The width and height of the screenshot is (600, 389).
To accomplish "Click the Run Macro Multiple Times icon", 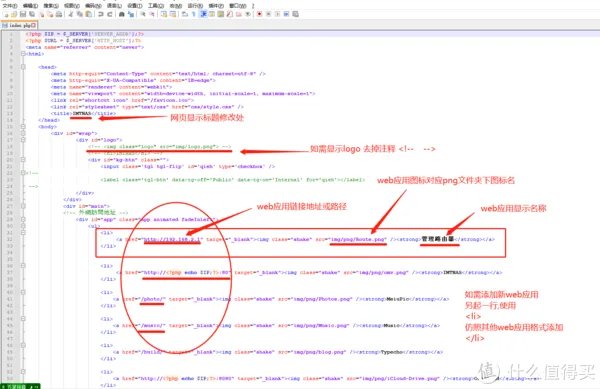I will 286,14.
